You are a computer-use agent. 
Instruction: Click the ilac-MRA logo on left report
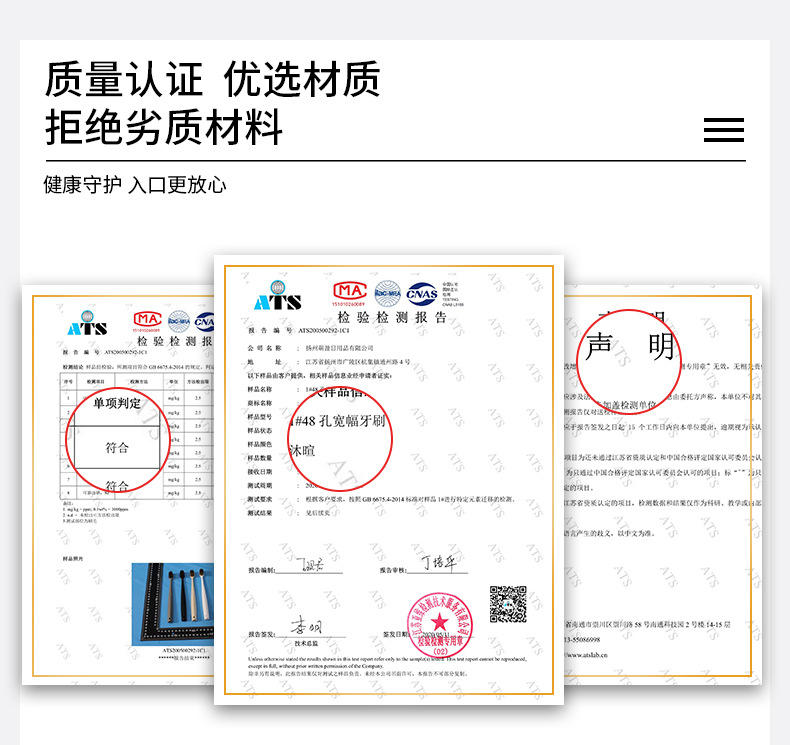point(179,321)
